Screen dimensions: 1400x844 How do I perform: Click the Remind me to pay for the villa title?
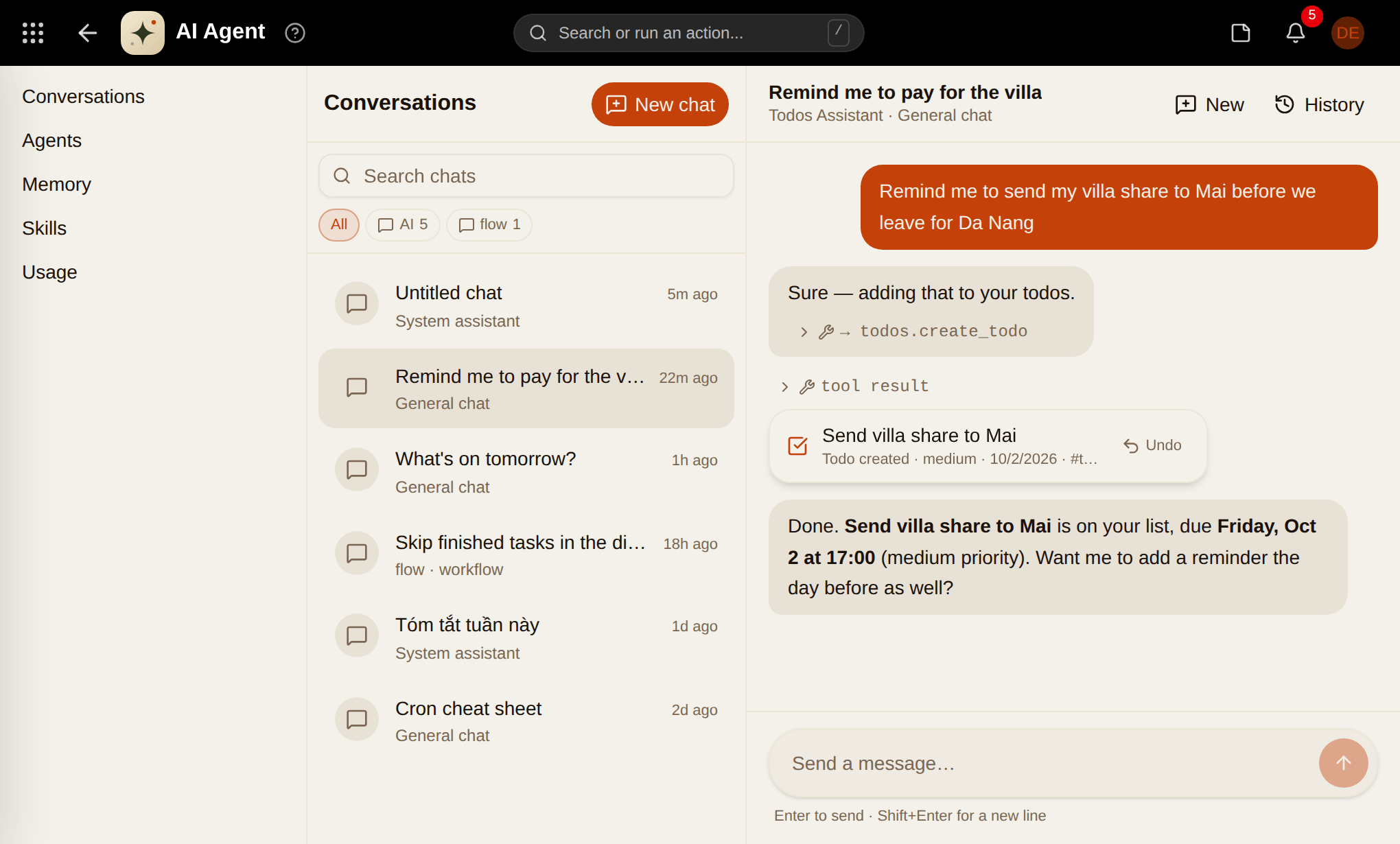click(x=905, y=92)
